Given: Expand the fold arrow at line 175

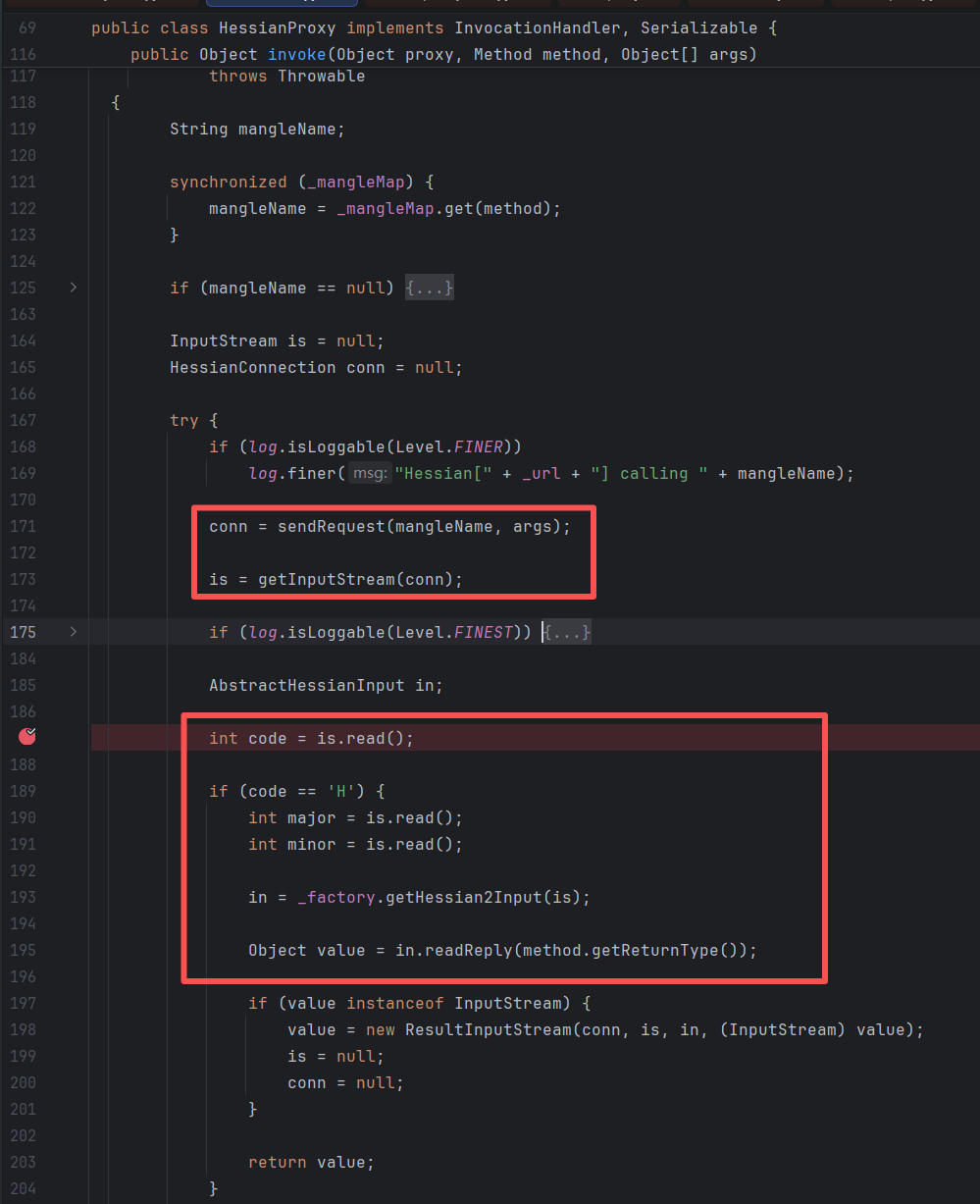Looking at the screenshot, I should (73, 632).
